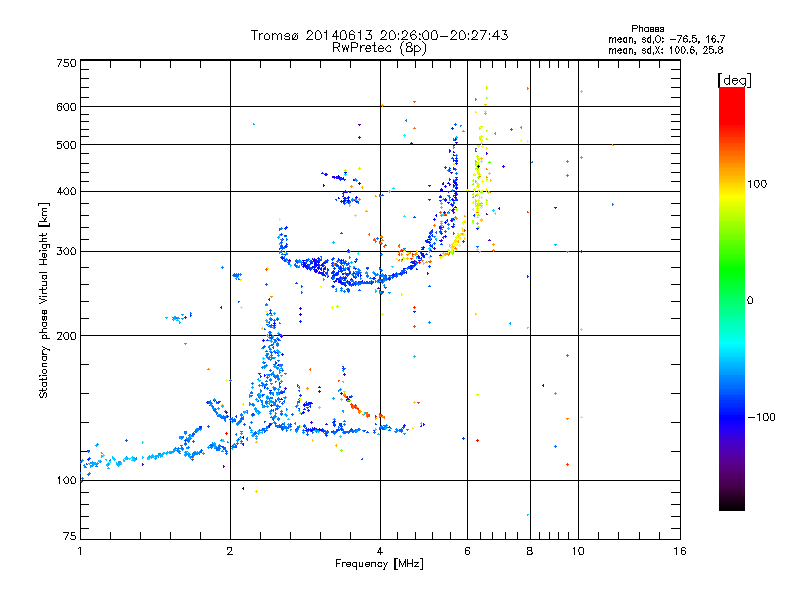Click the y-axis tick label '75'
This screenshot has width=800, height=600.
(70, 536)
